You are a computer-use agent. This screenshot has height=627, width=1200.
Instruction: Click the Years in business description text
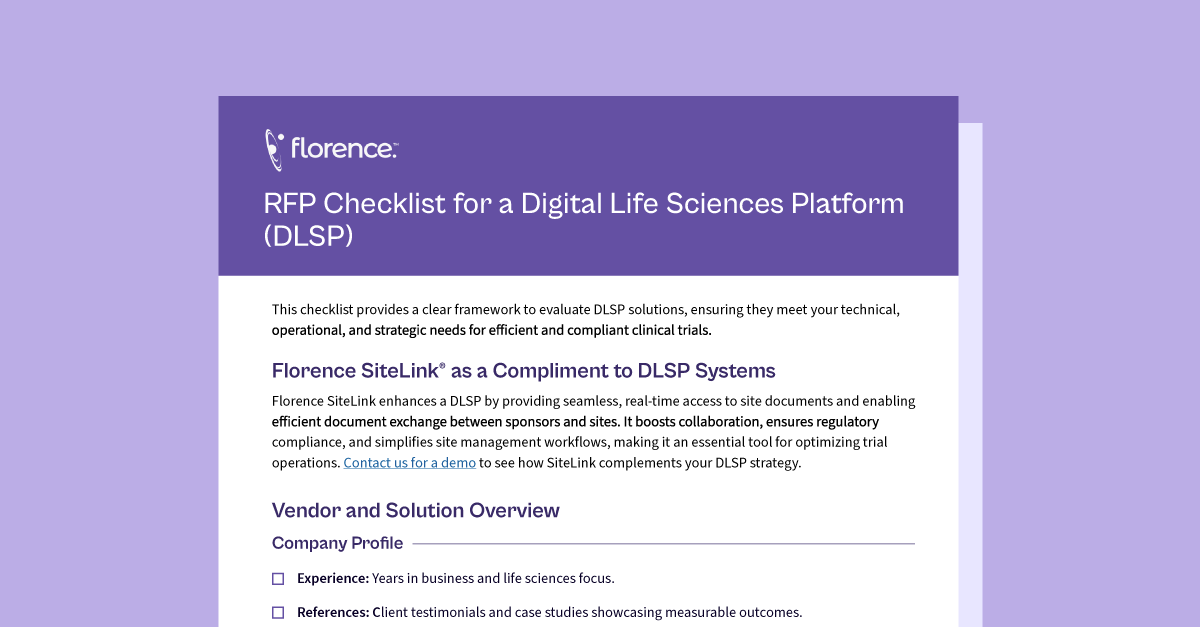[x=493, y=578]
